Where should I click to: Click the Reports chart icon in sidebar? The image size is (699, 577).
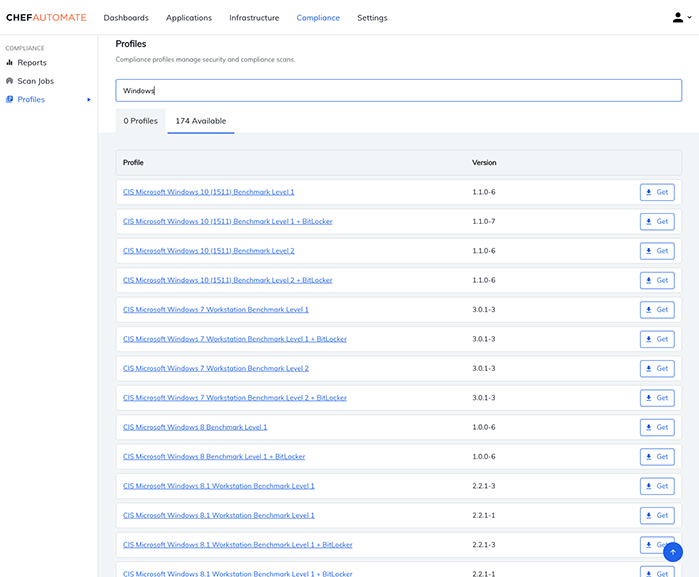click(10, 63)
